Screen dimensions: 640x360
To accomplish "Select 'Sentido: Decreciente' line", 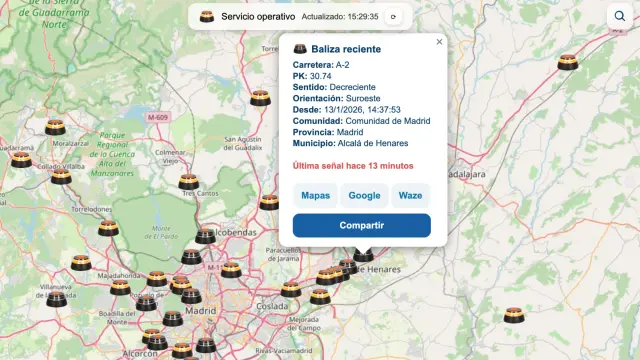I will 334,87.
